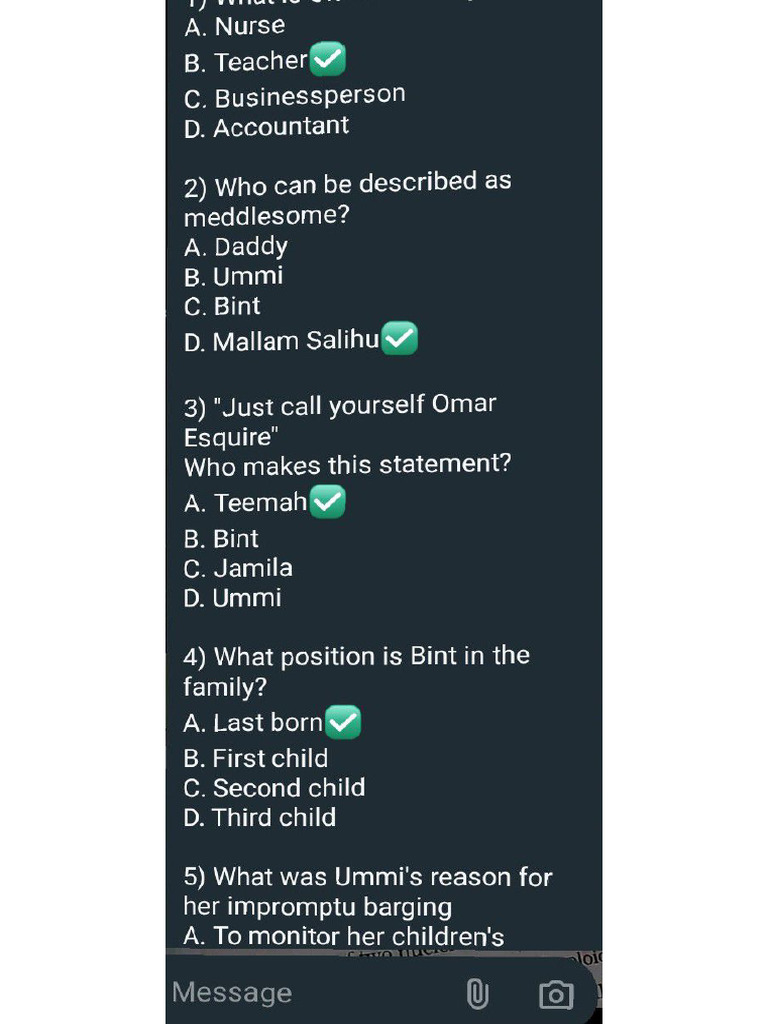Click option C. Bint under question 2
This screenshot has height=1024, width=768.
[x=222, y=306]
